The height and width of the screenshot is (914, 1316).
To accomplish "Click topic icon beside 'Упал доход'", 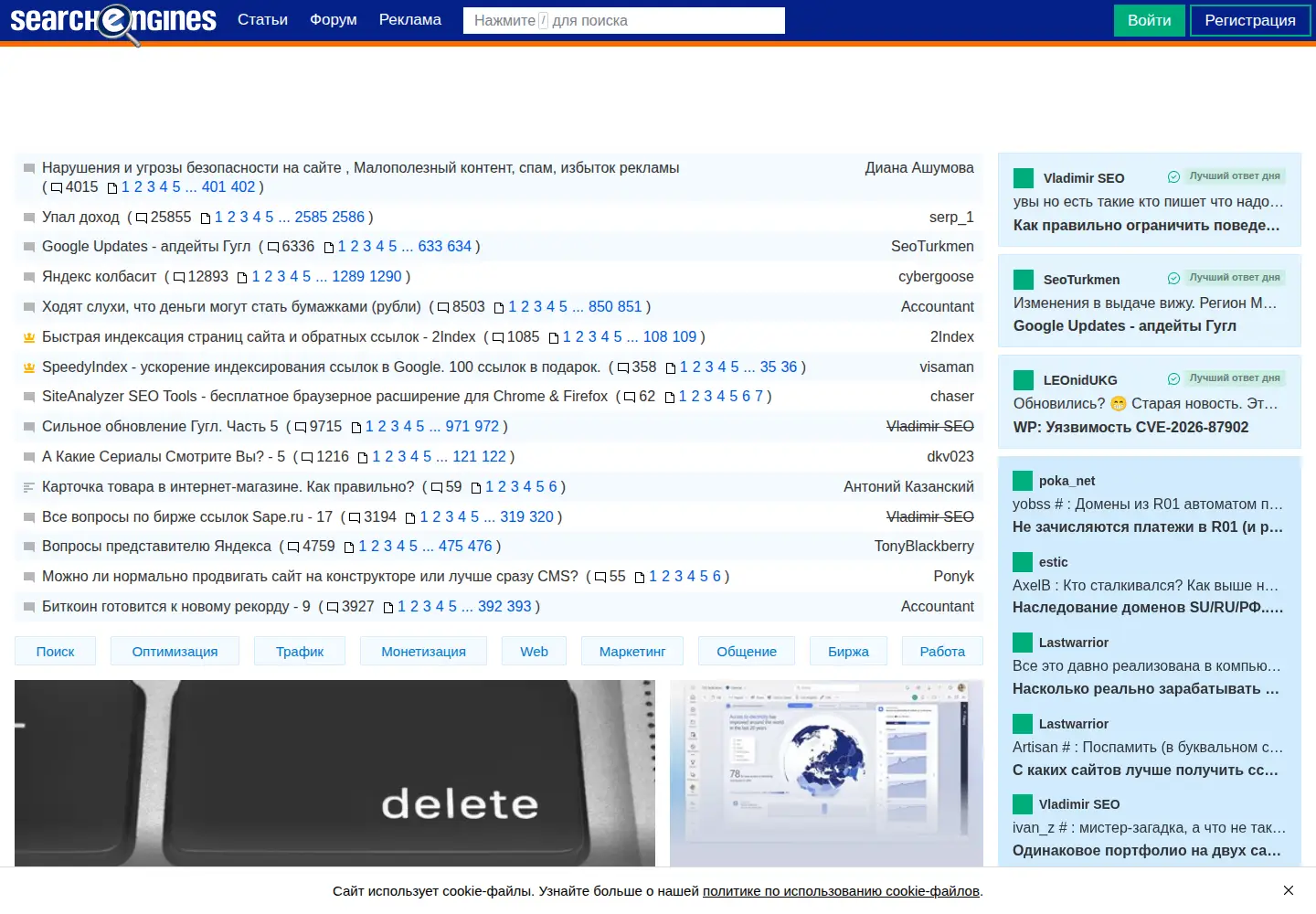I will pyautogui.click(x=29, y=218).
